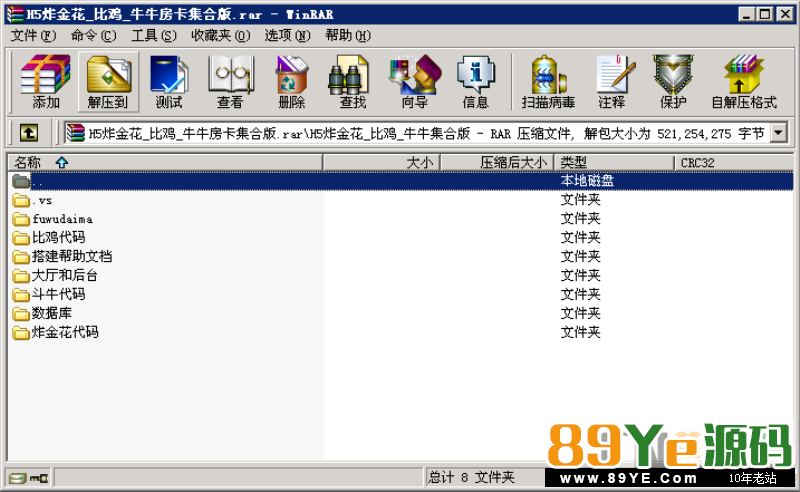The height and width of the screenshot is (492, 800).
Task: Click the 删除 (Delete) toolbar icon
Action: click(x=291, y=76)
